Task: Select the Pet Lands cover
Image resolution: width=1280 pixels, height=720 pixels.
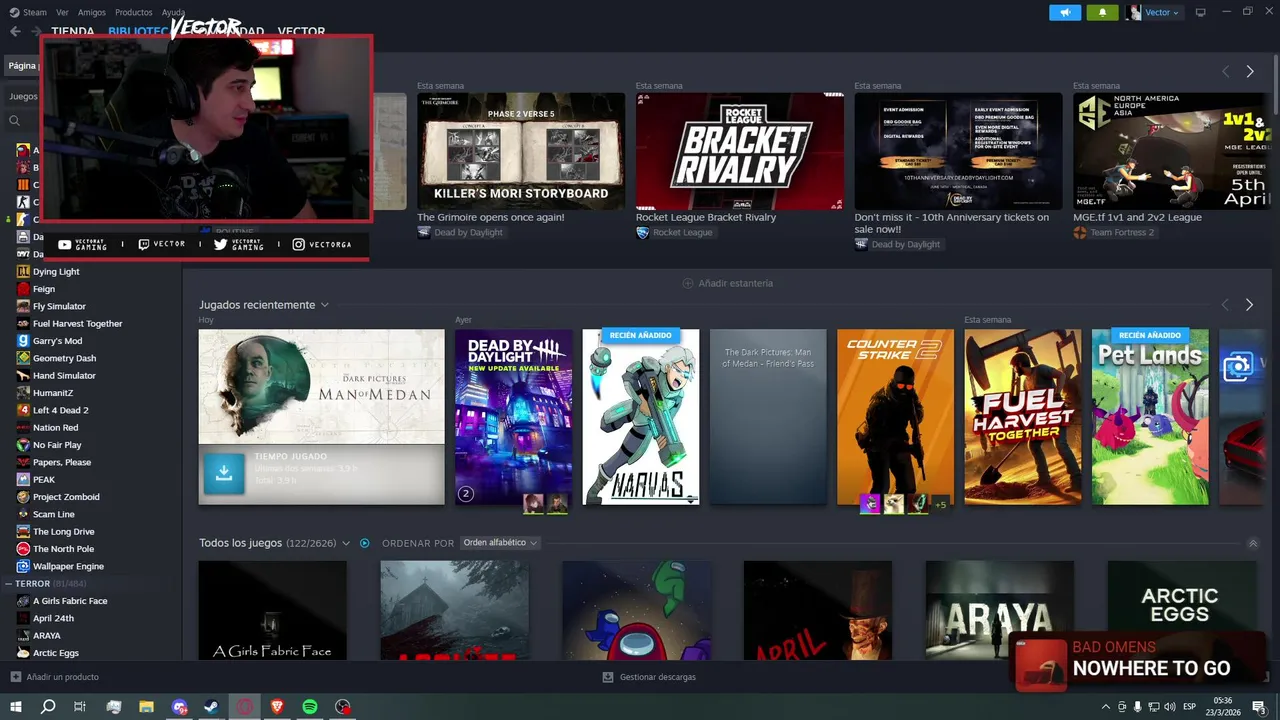Action: 1150,417
